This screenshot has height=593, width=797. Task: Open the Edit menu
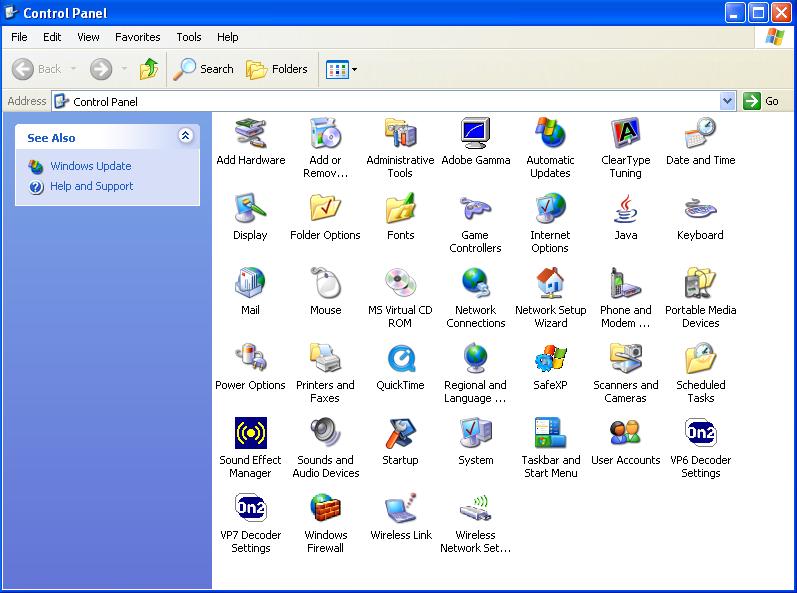pos(52,37)
